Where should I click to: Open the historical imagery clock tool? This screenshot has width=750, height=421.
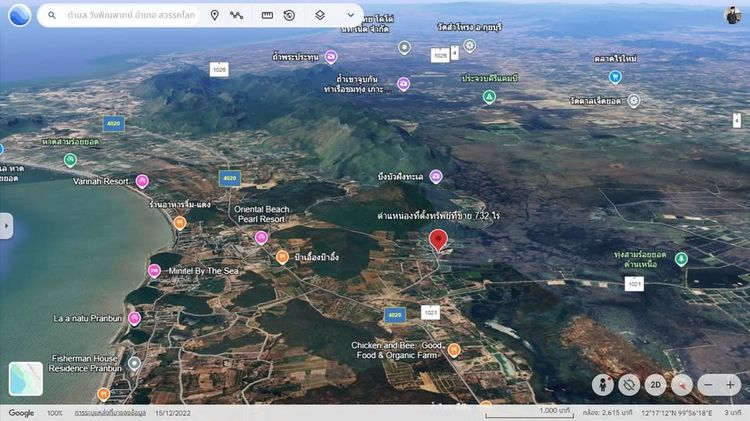[x=289, y=15]
